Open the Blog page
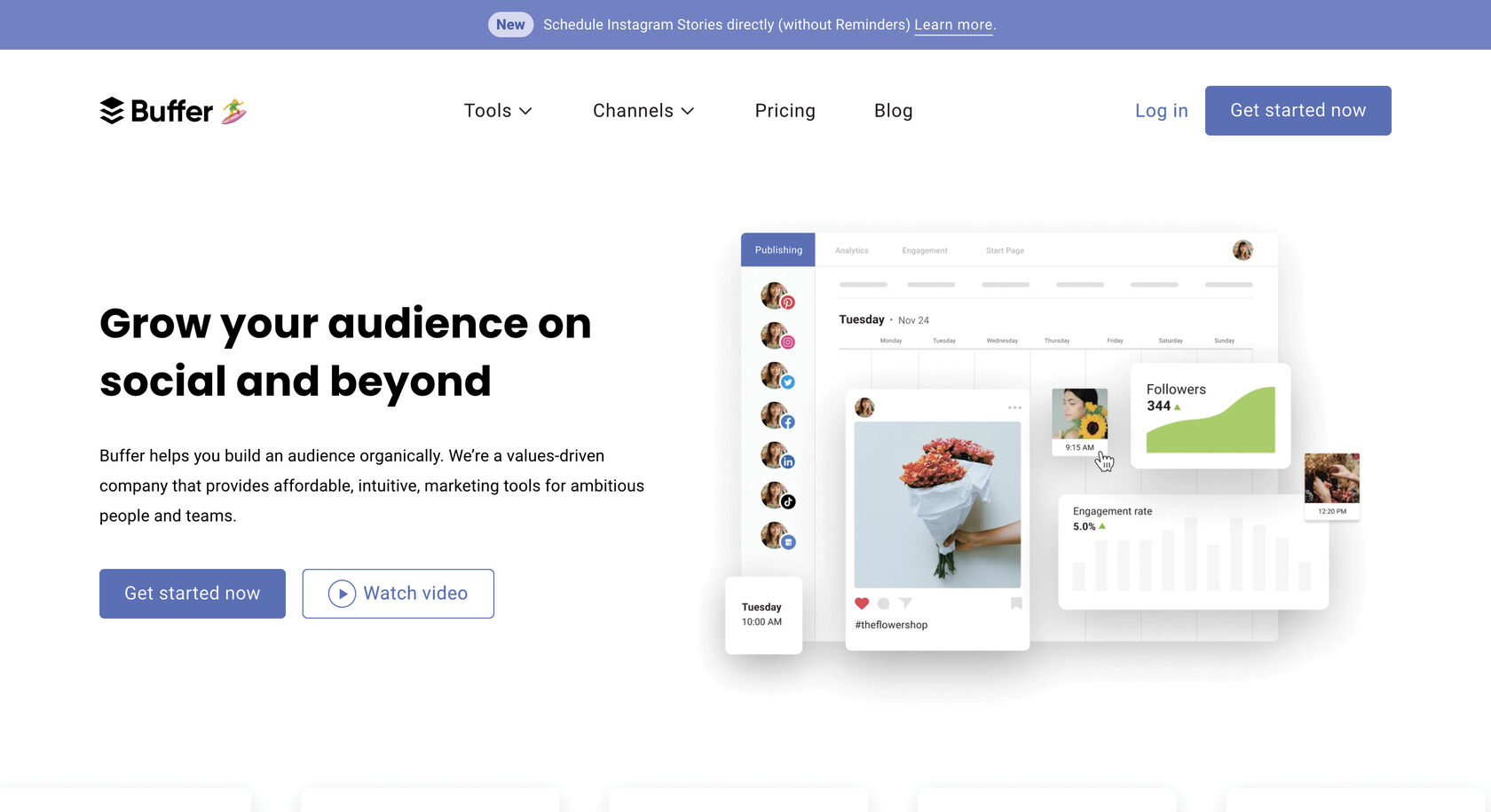The image size is (1491, 812). point(894,111)
